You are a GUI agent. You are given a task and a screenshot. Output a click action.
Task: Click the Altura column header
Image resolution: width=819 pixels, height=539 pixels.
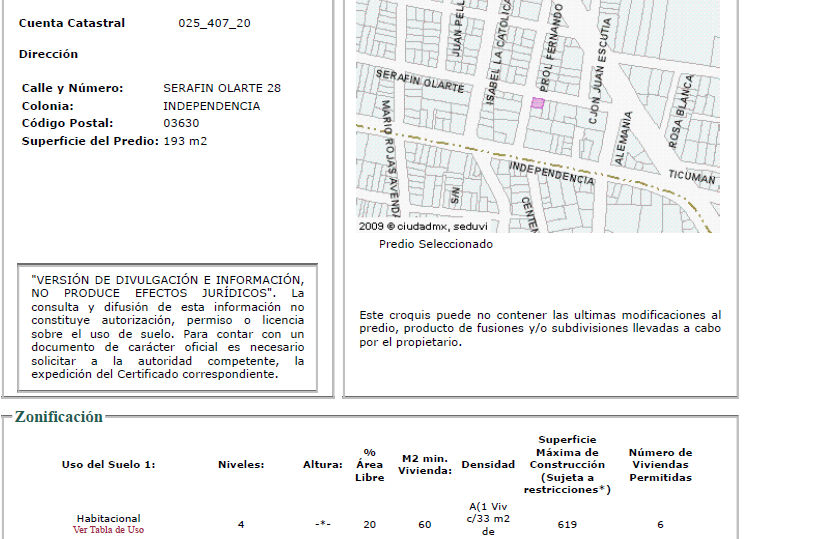323,464
